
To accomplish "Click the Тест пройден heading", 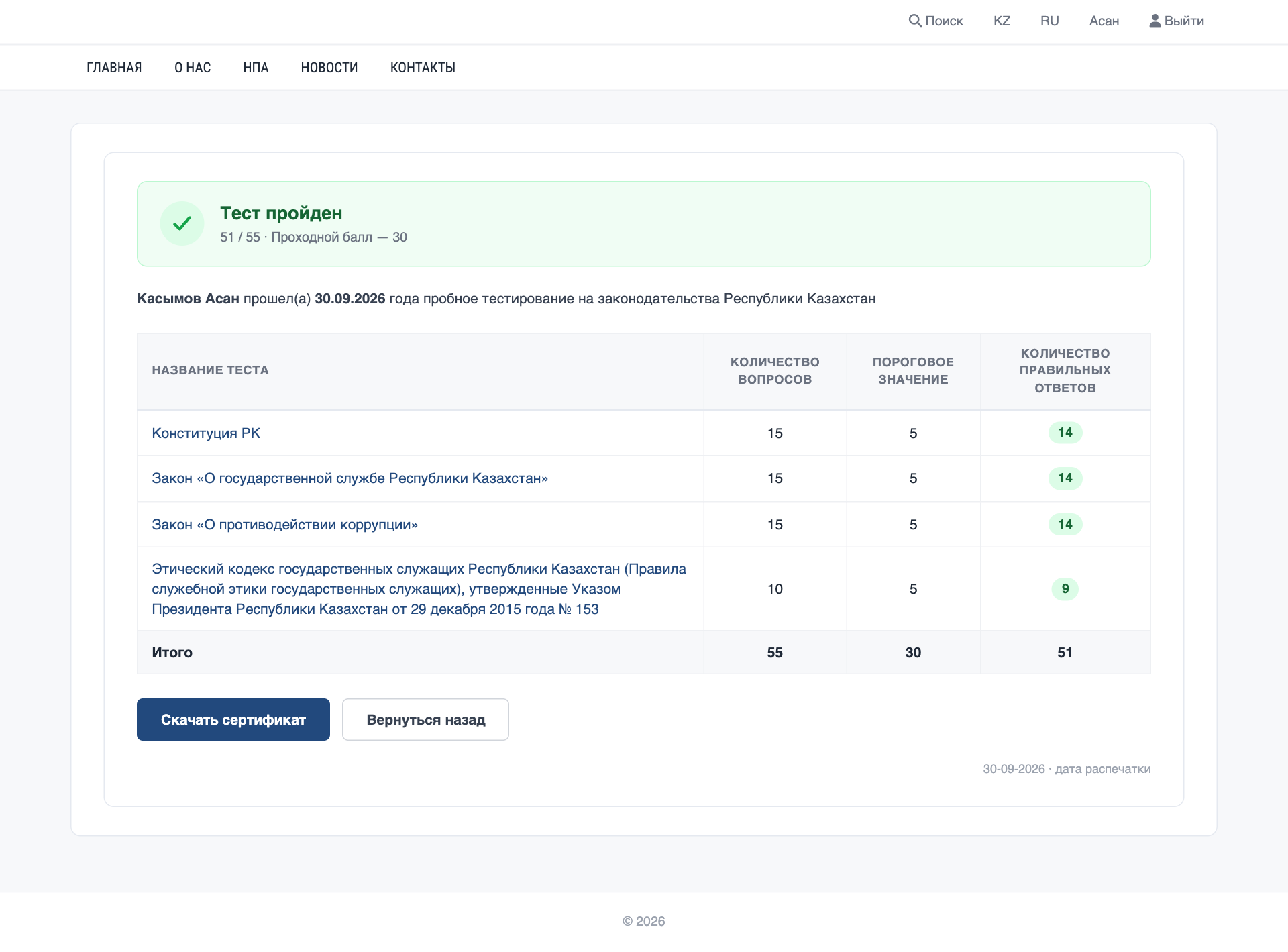I will coord(281,213).
